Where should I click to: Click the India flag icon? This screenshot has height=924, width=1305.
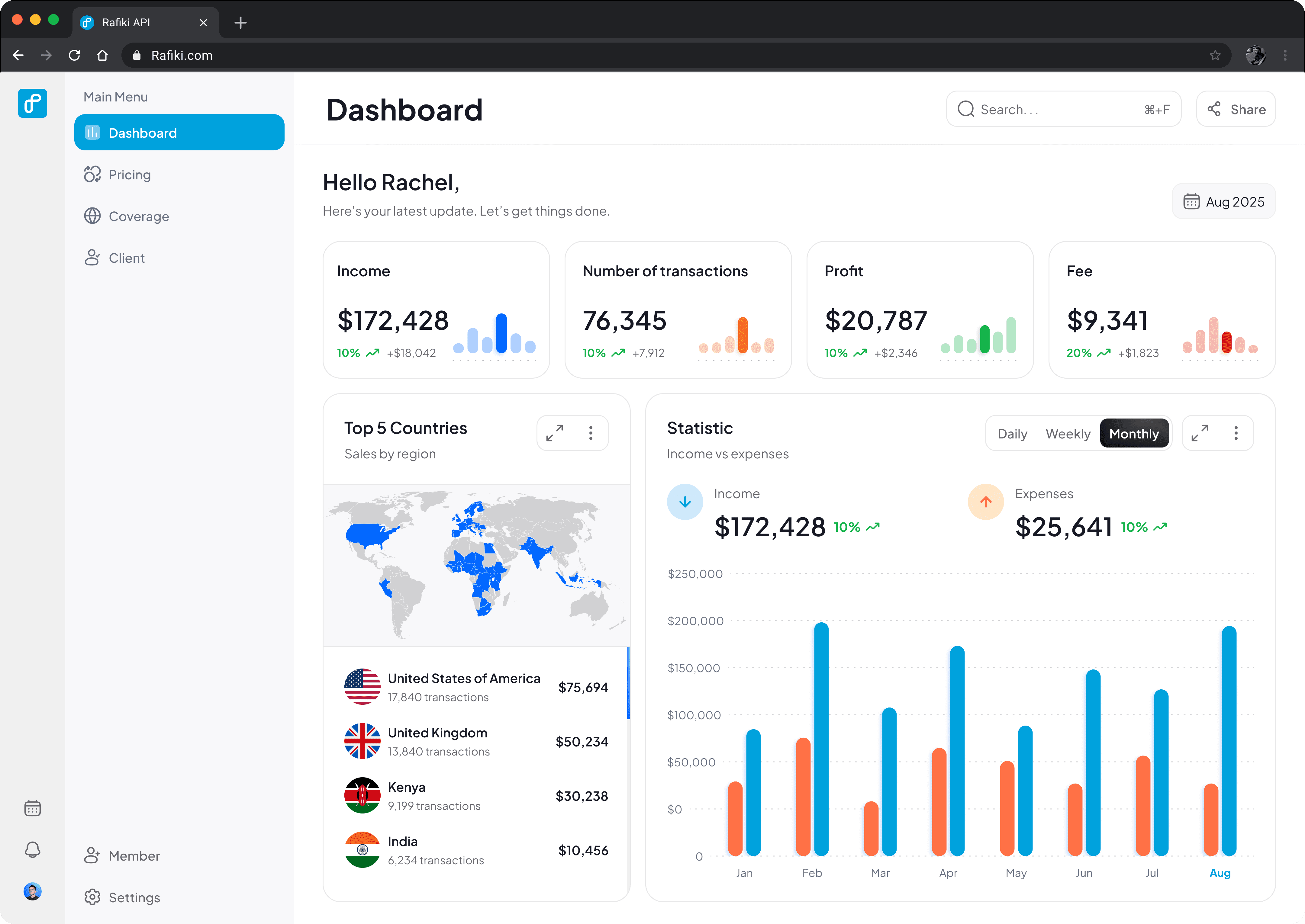coord(362,849)
